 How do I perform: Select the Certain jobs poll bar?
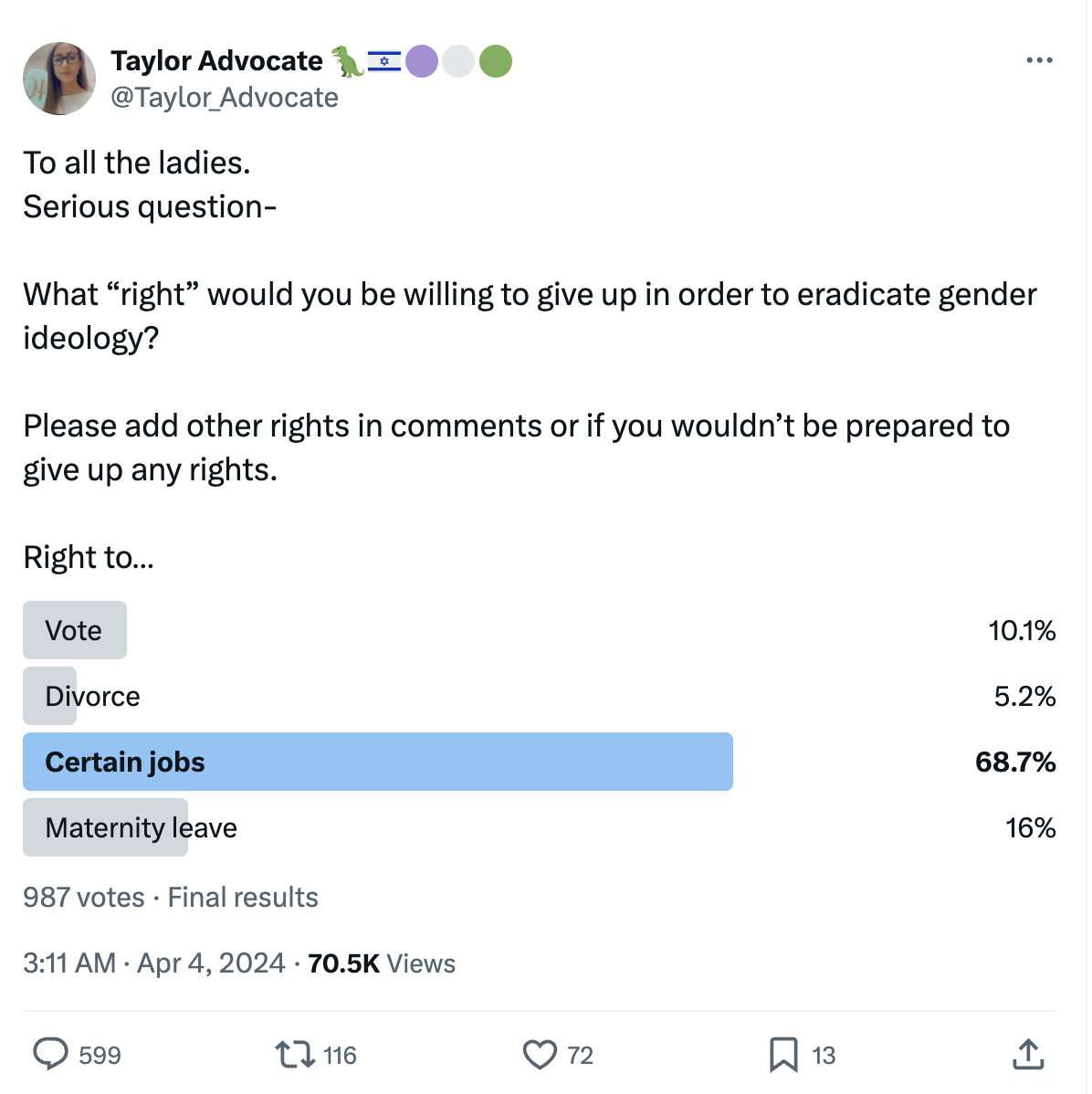pyautogui.click(x=378, y=762)
